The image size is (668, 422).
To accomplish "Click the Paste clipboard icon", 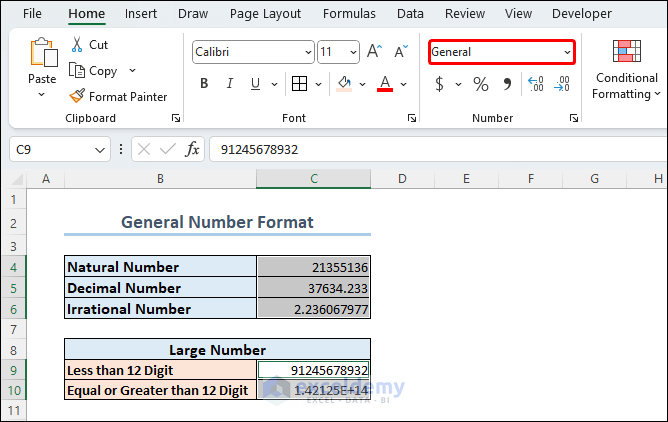I will click(43, 52).
